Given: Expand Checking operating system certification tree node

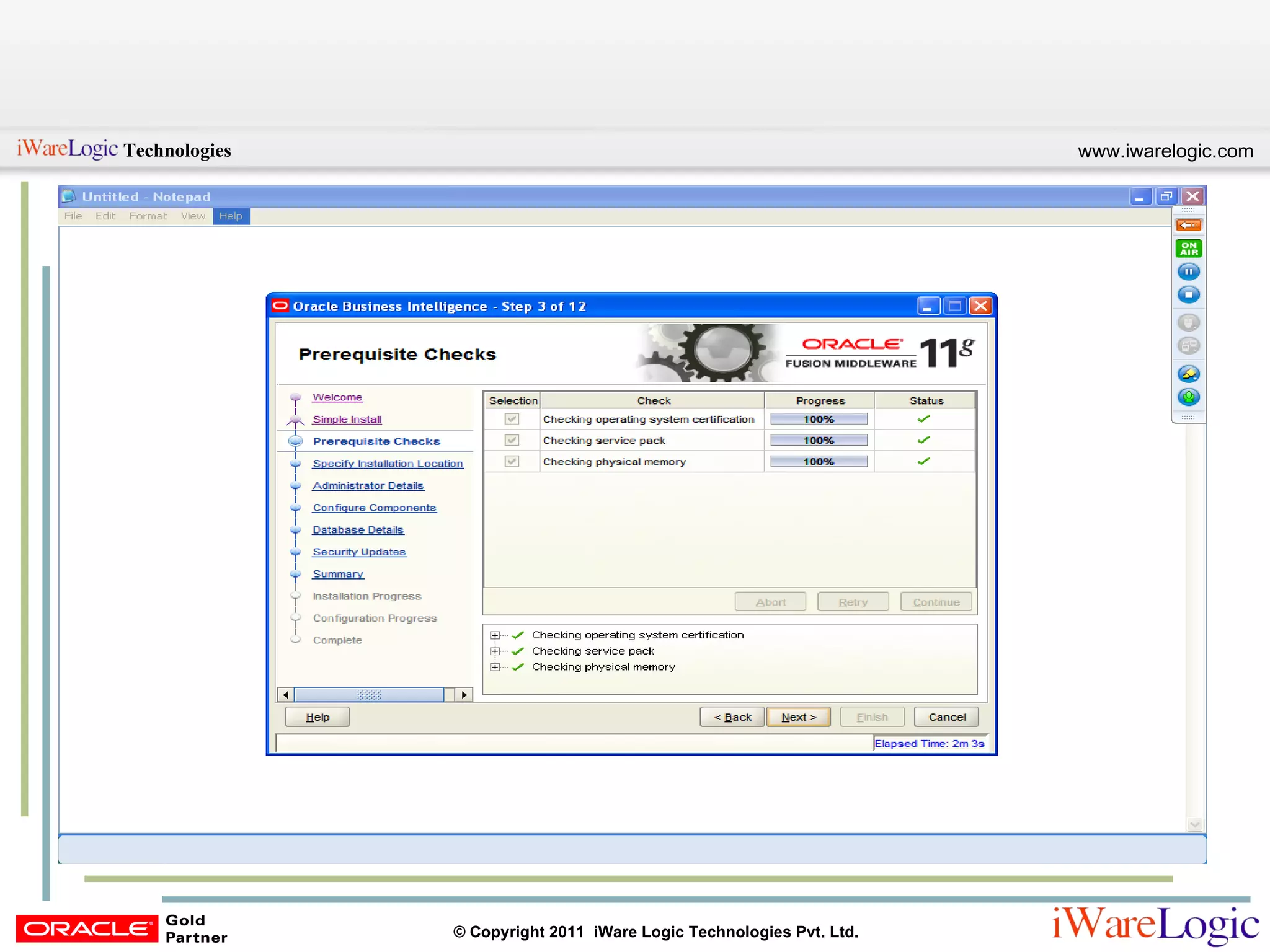Looking at the screenshot, I should click(495, 635).
